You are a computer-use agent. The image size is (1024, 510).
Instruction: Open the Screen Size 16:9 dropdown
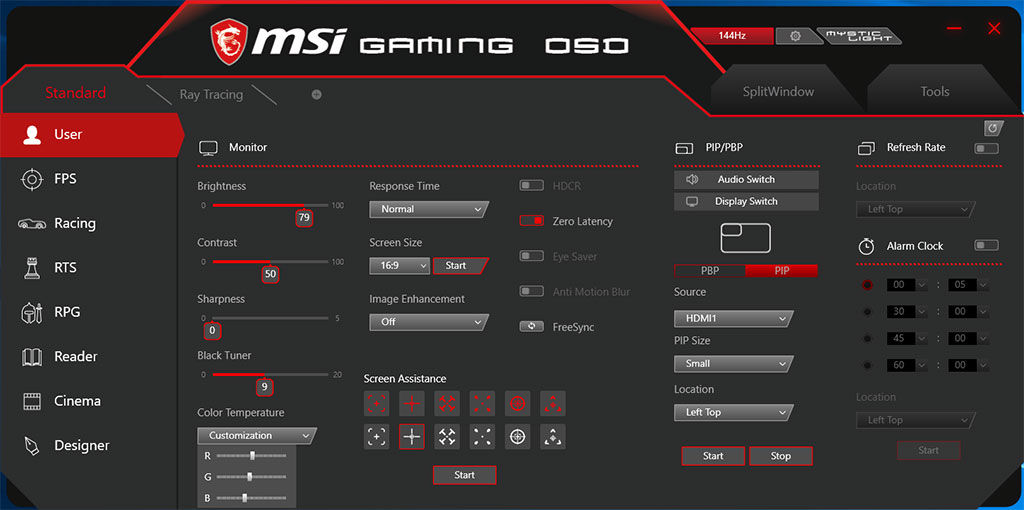coord(400,266)
